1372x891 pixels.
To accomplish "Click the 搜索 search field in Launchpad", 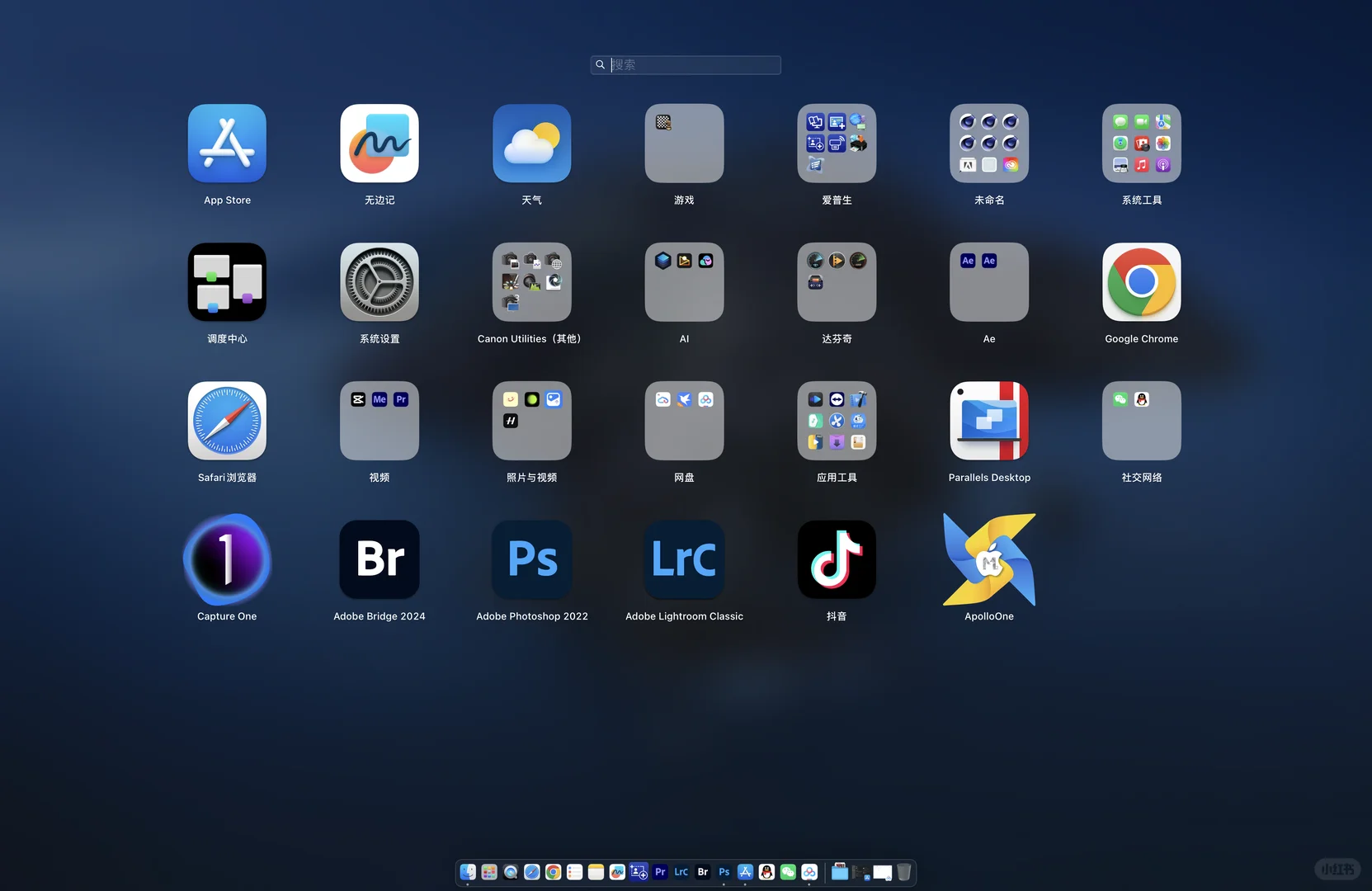I will [686, 65].
